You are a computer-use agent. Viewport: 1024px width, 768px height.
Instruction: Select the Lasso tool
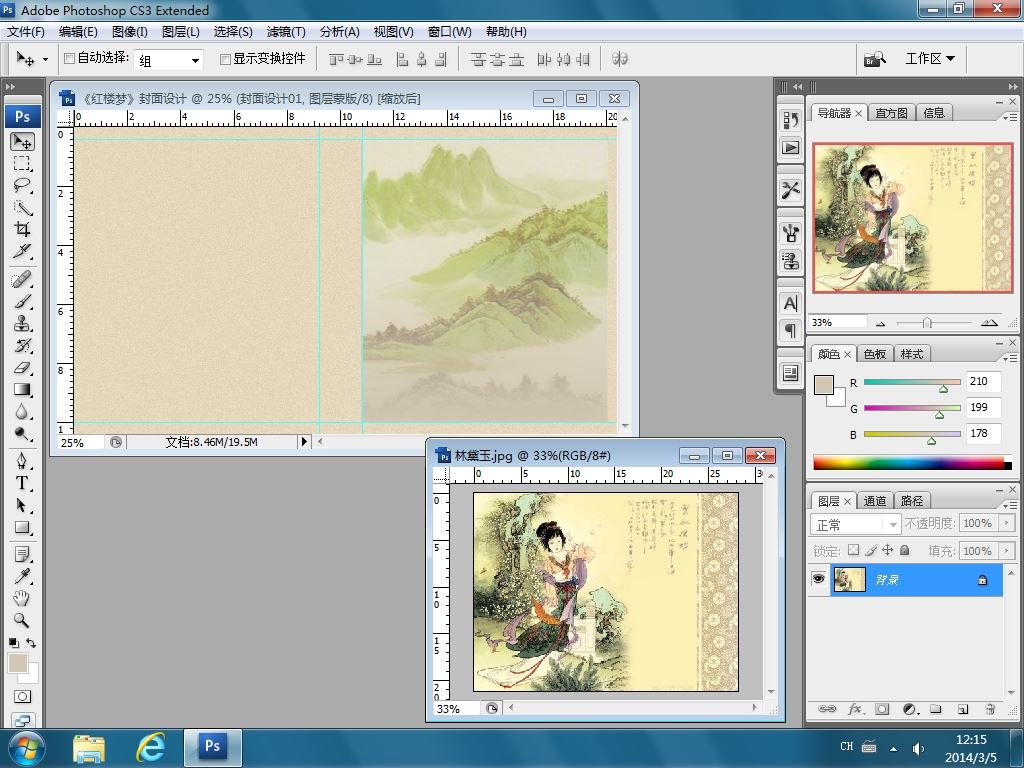(x=22, y=185)
